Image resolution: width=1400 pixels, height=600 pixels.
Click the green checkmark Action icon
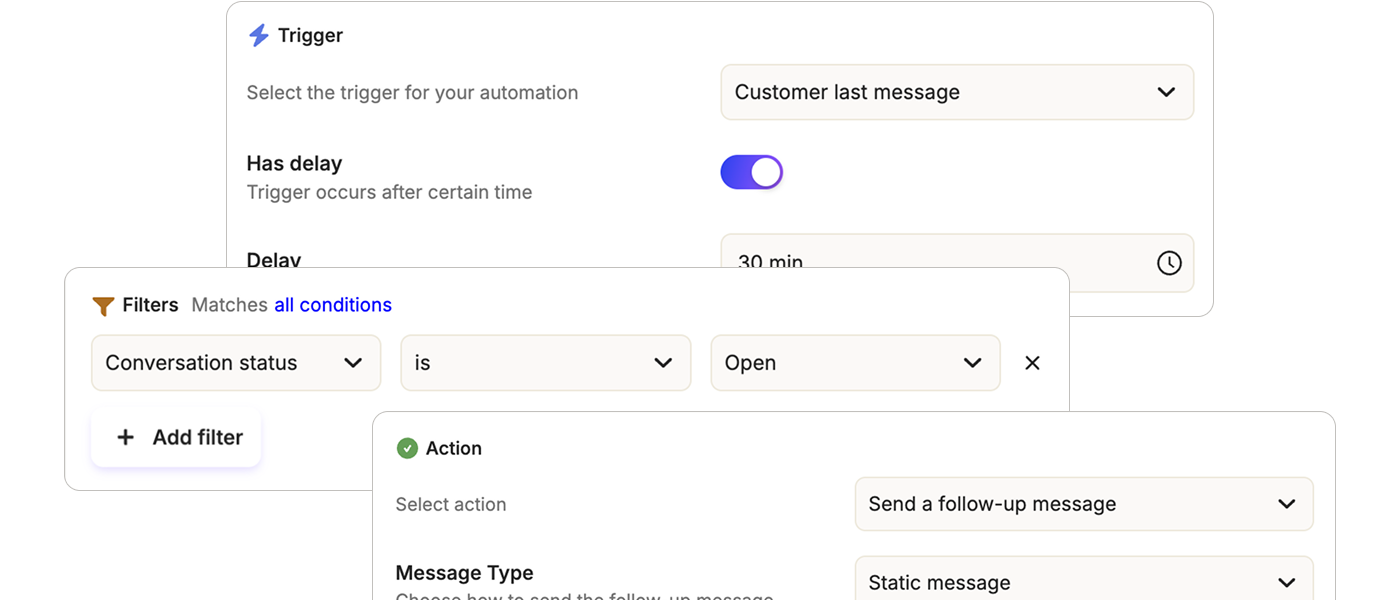407,449
